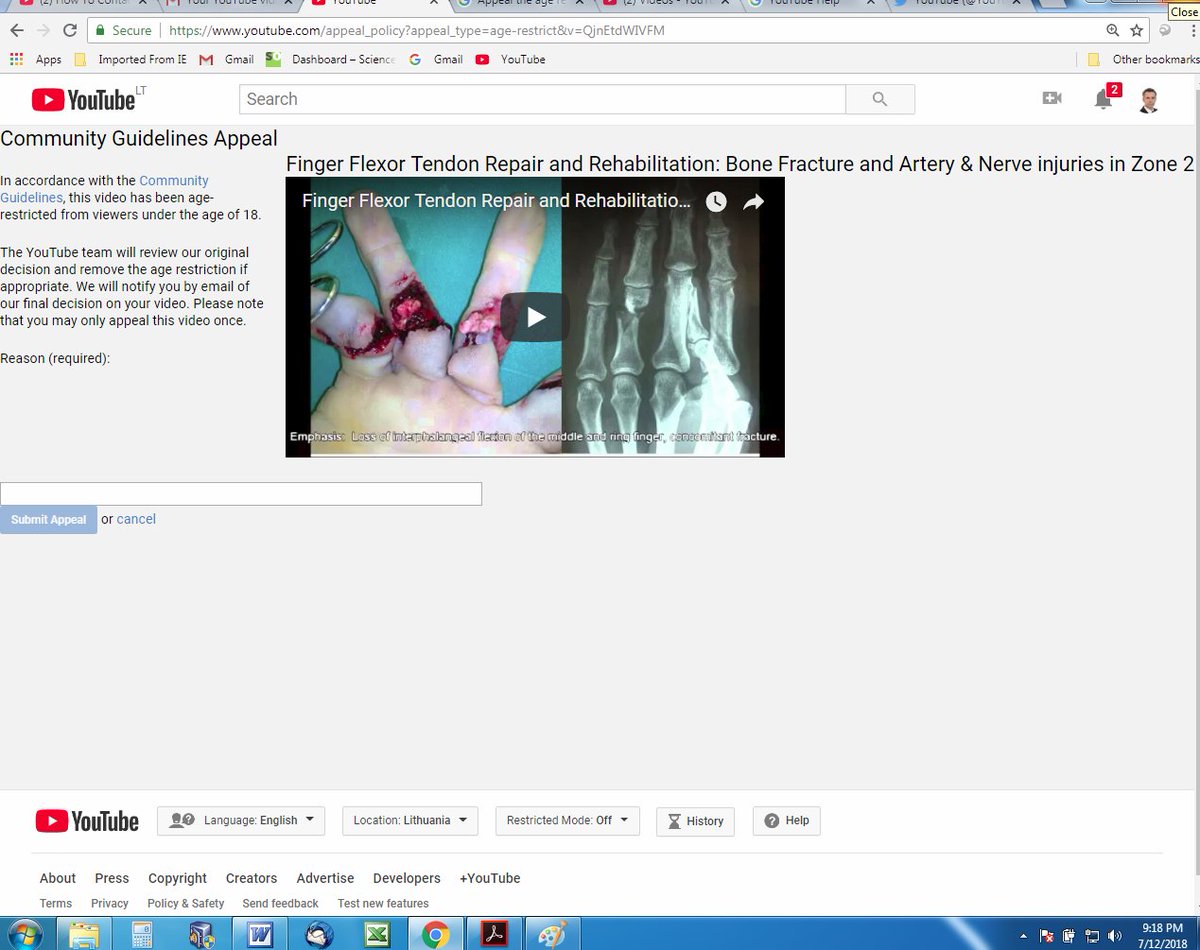Viewport: 1200px width, 950px height.
Task: Click the video title overlay in player
Action: point(496,201)
